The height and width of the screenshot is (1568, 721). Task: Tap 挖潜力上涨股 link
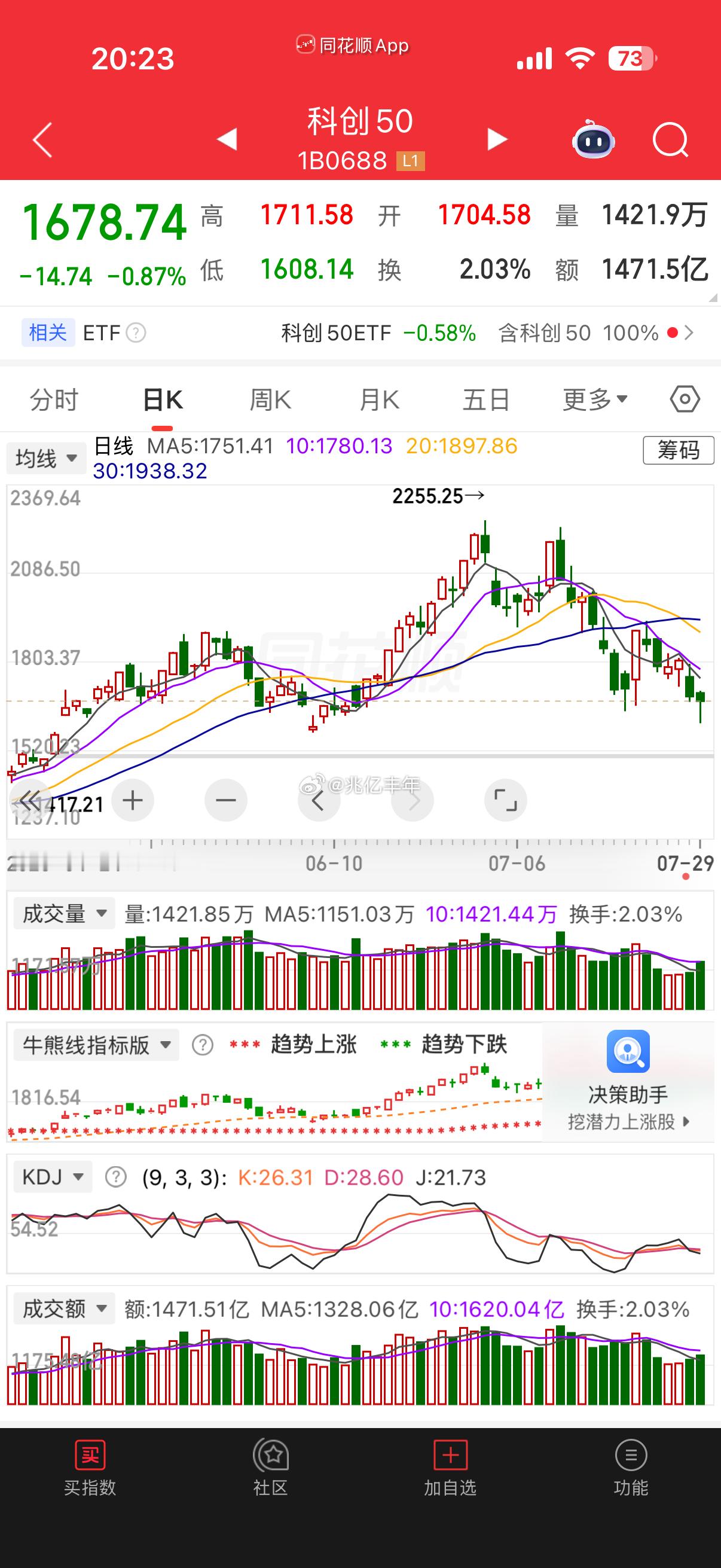[628, 1121]
